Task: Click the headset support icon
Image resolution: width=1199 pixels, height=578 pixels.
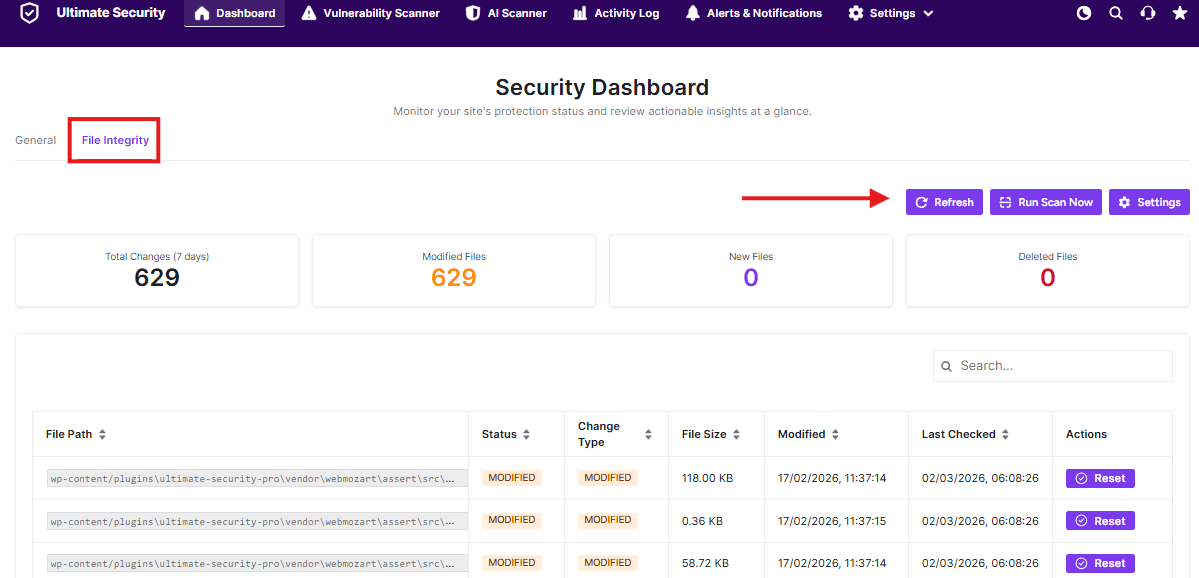Action: 1147,13
